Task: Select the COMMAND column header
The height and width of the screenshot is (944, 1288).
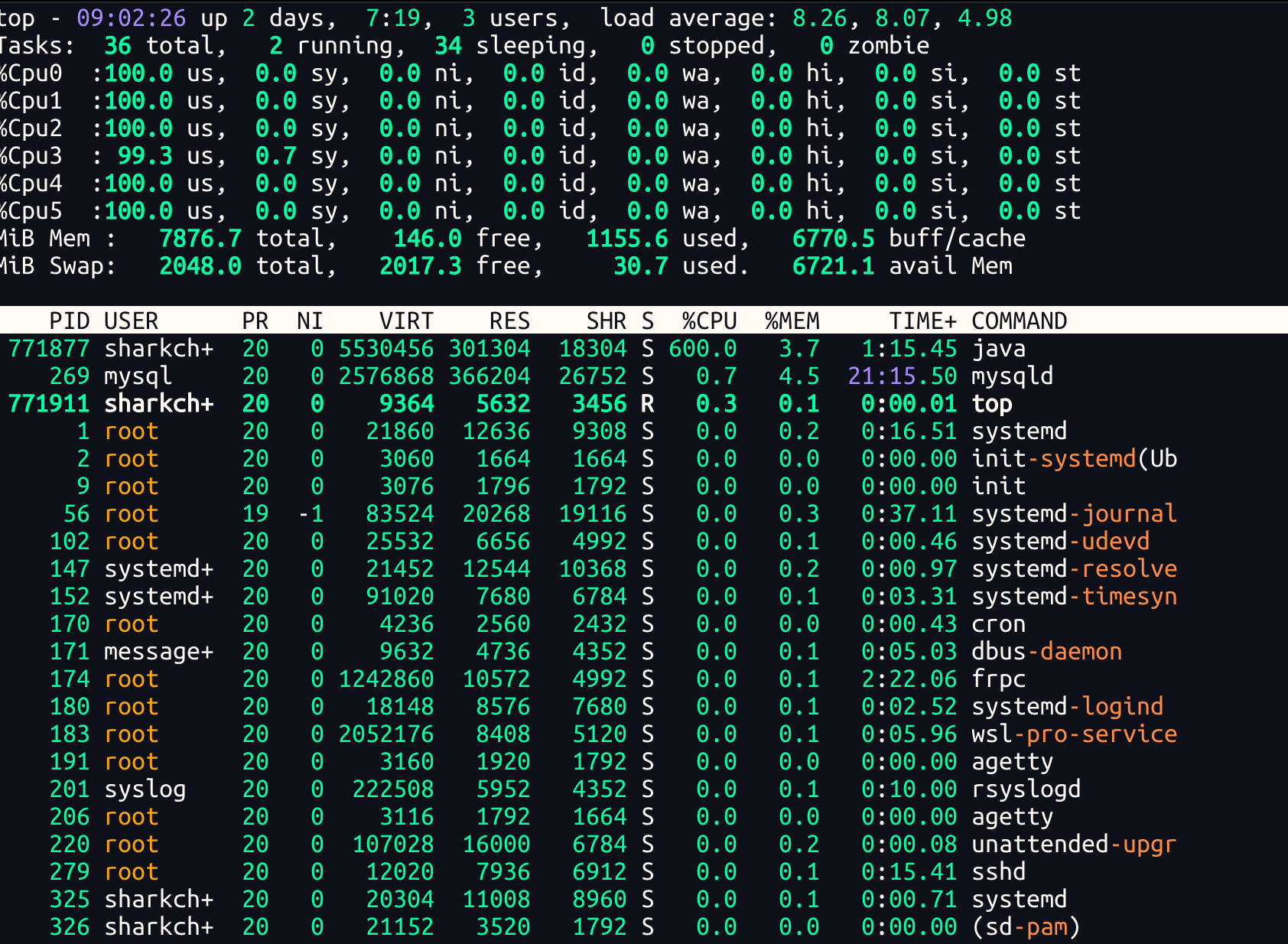Action: [x=1019, y=321]
